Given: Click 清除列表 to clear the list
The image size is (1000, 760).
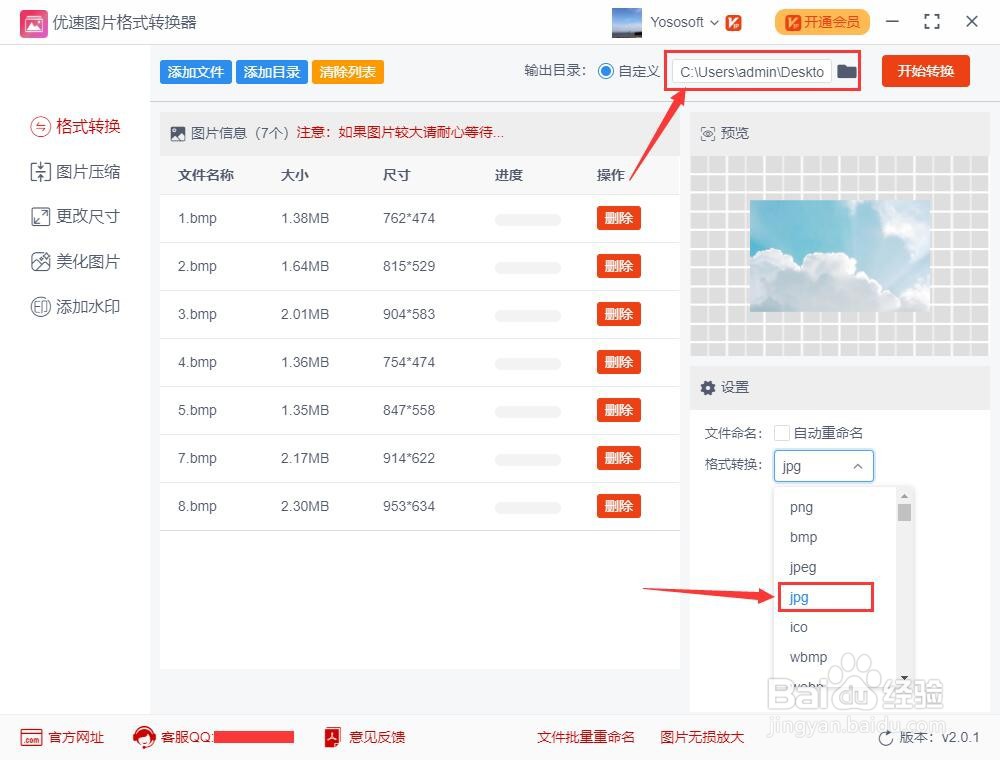Looking at the screenshot, I should tap(348, 72).
